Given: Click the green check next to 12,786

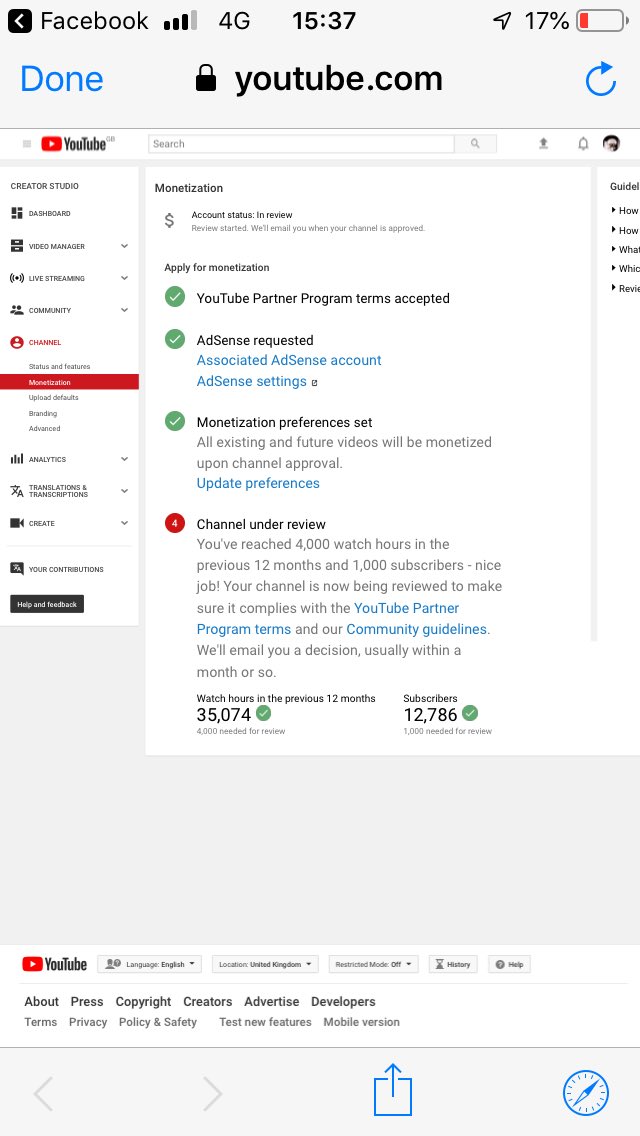Looking at the screenshot, I should click(470, 714).
